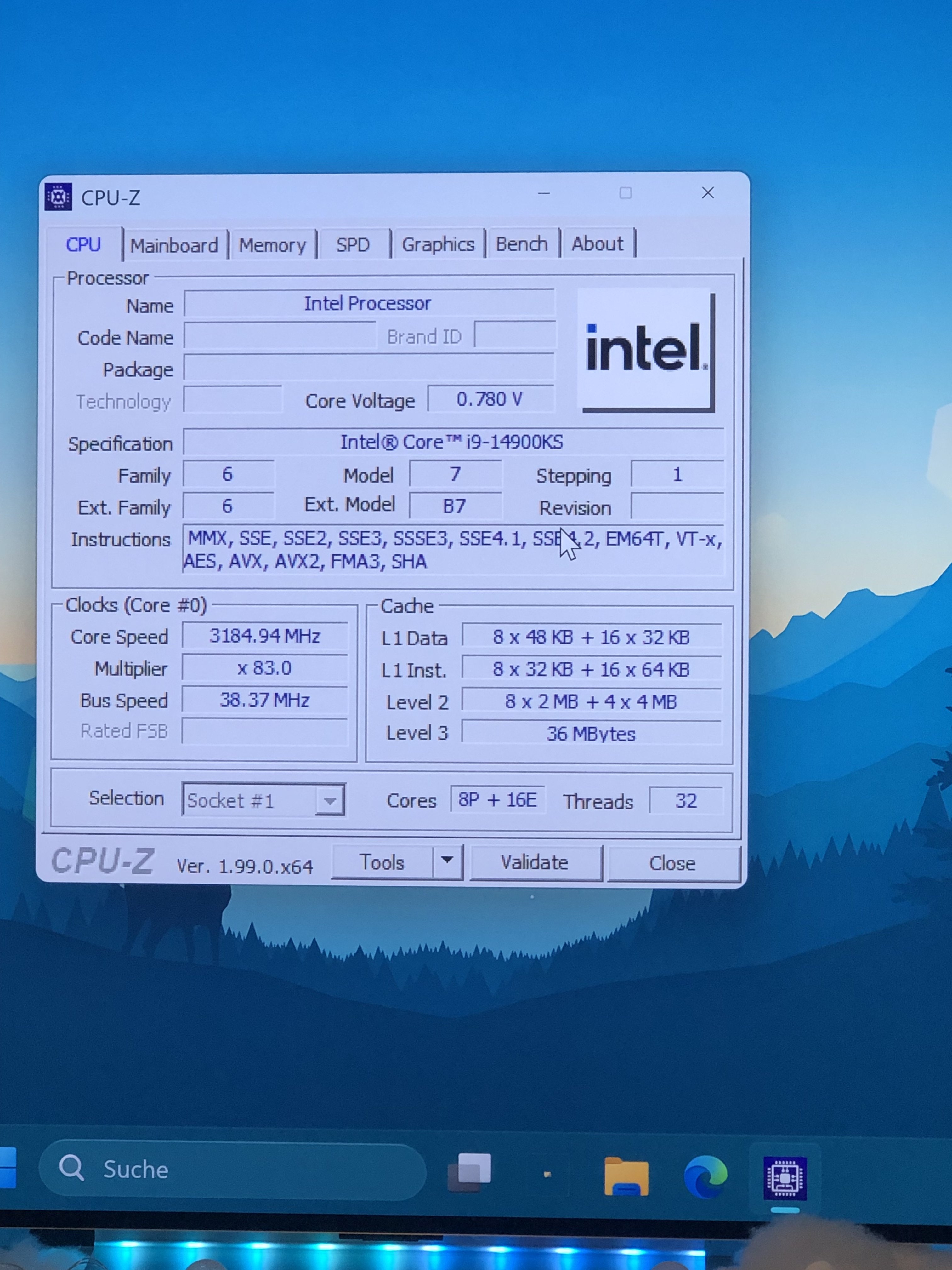Click the Windows Start button

[x=7, y=1168]
